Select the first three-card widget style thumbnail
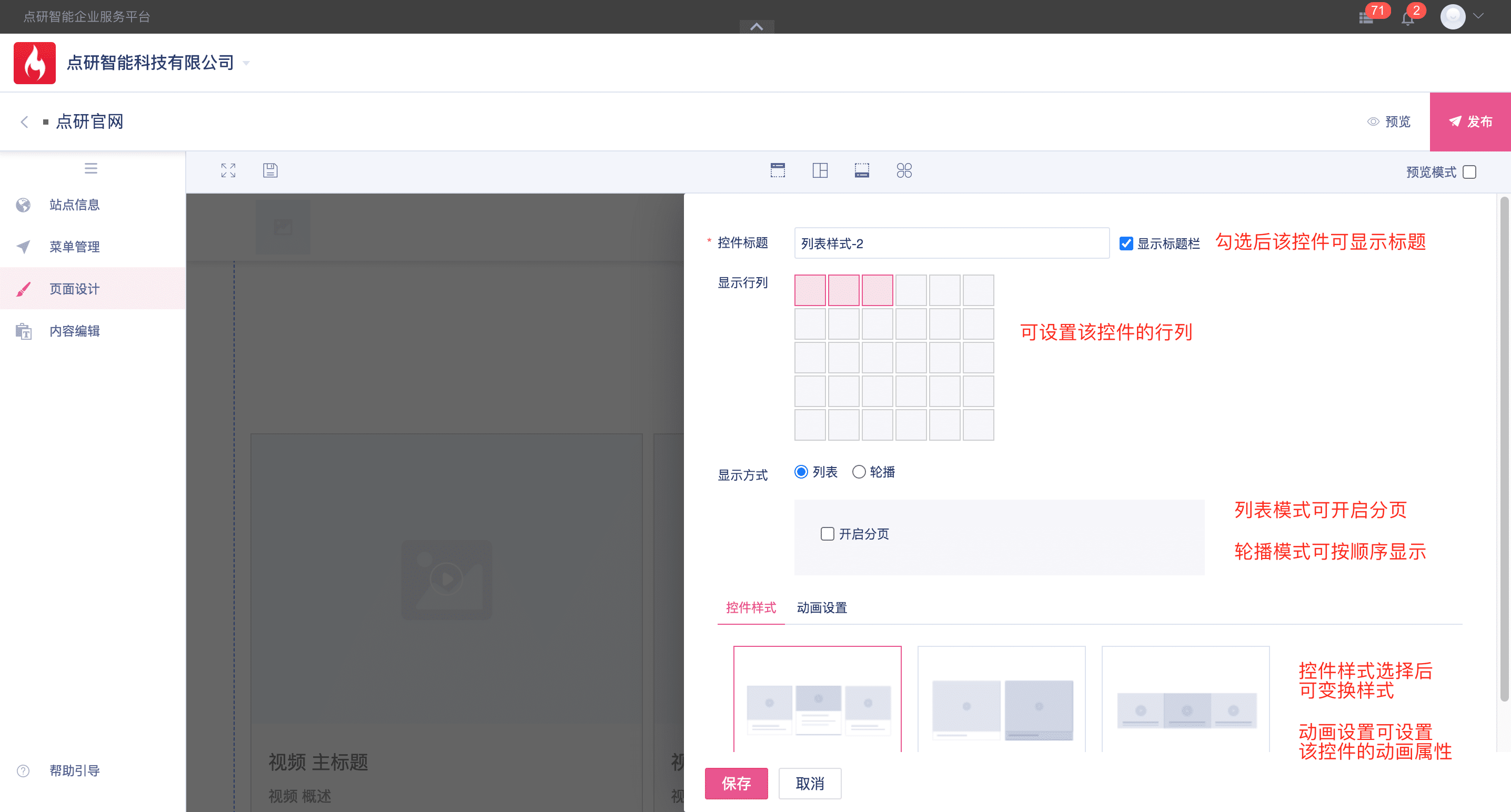 [817, 699]
